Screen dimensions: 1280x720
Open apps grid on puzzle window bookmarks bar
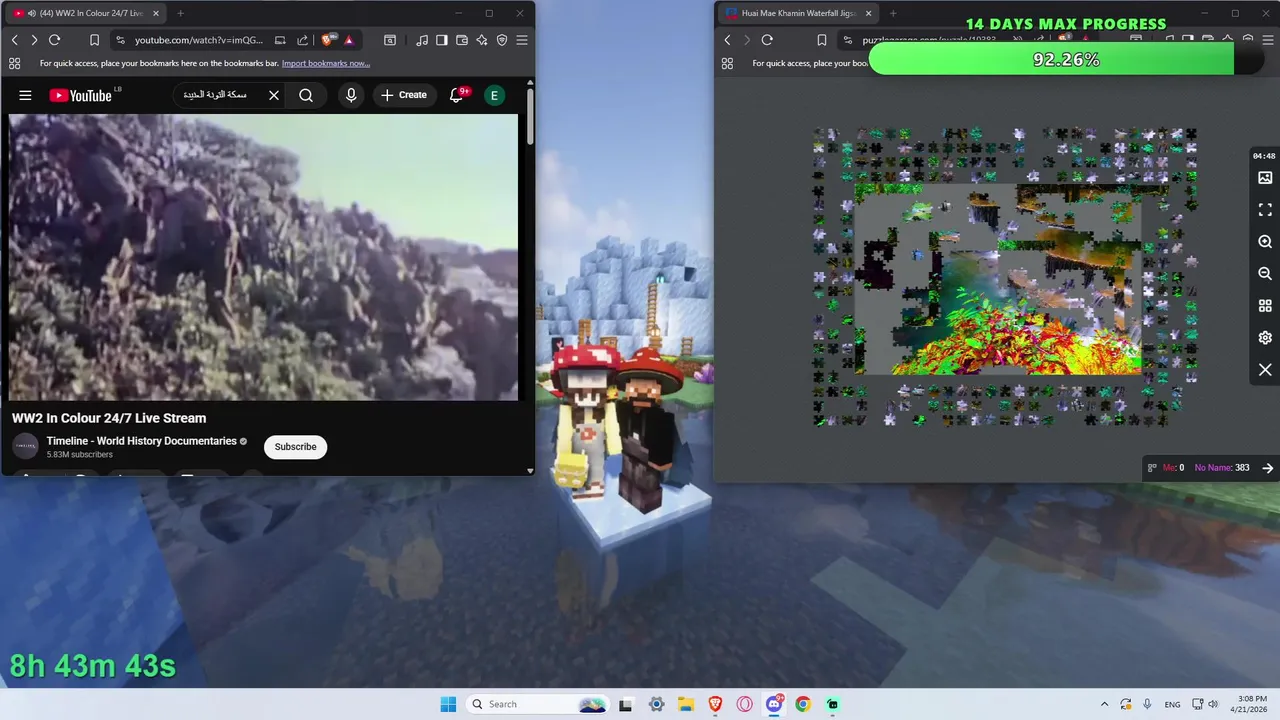(727, 63)
